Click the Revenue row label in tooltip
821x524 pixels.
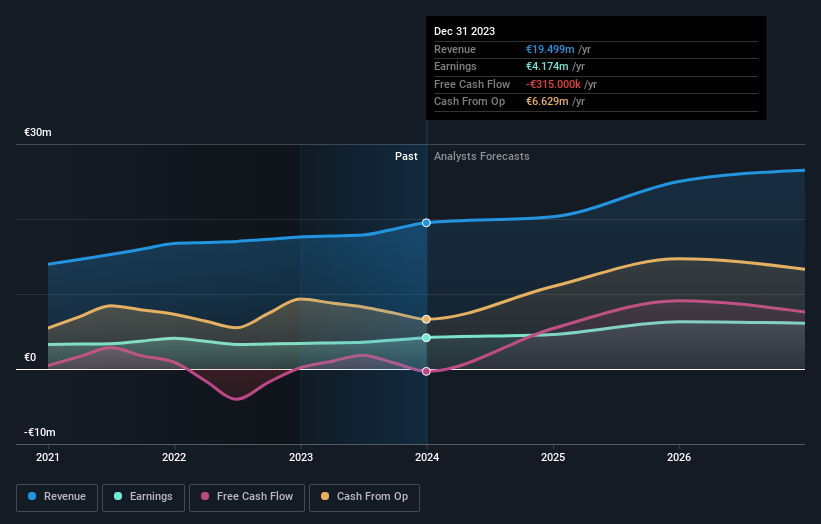click(455, 49)
